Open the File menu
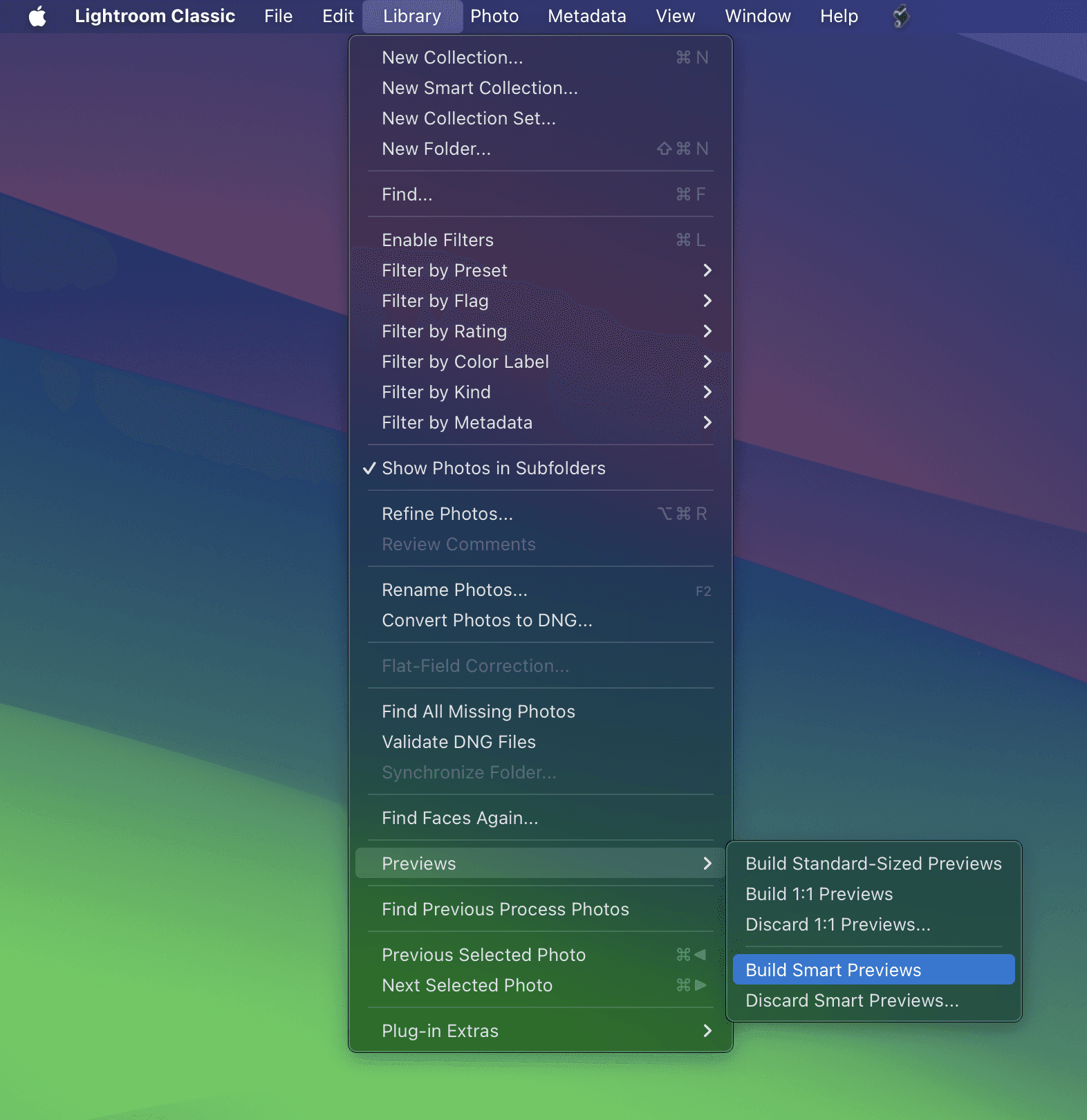The height and width of the screenshot is (1120, 1087). (x=278, y=16)
